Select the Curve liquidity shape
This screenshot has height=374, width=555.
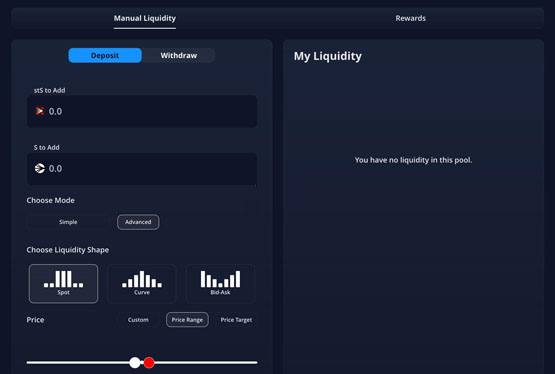coord(142,283)
